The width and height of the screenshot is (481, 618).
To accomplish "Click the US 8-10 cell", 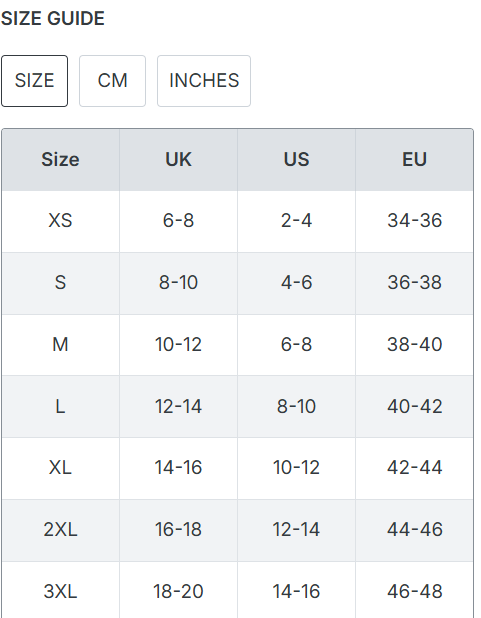I will point(296,407).
